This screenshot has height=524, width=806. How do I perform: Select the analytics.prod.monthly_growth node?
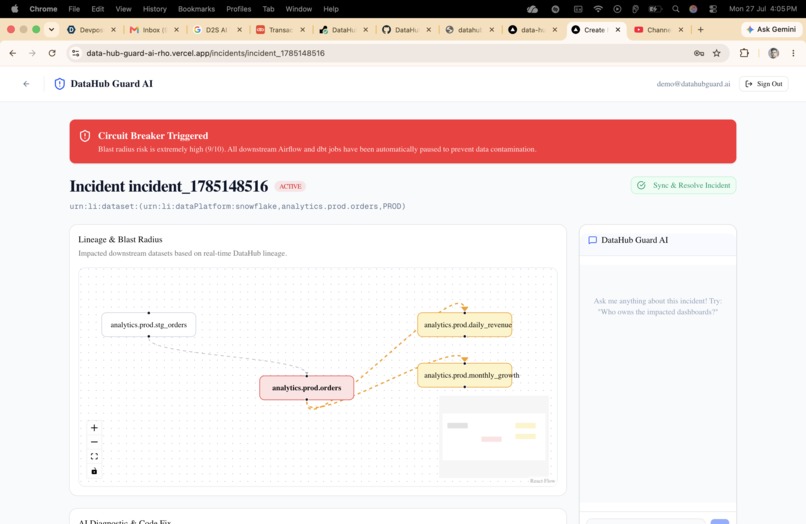coord(465,375)
